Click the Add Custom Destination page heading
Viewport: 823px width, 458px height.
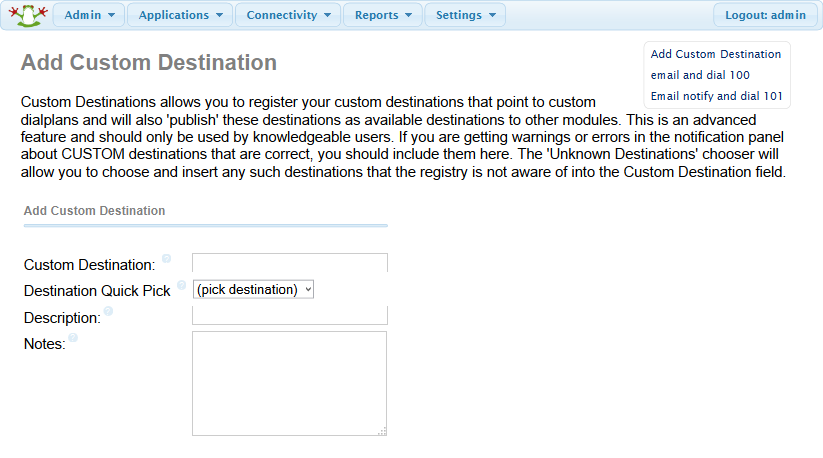click(149, 62)
